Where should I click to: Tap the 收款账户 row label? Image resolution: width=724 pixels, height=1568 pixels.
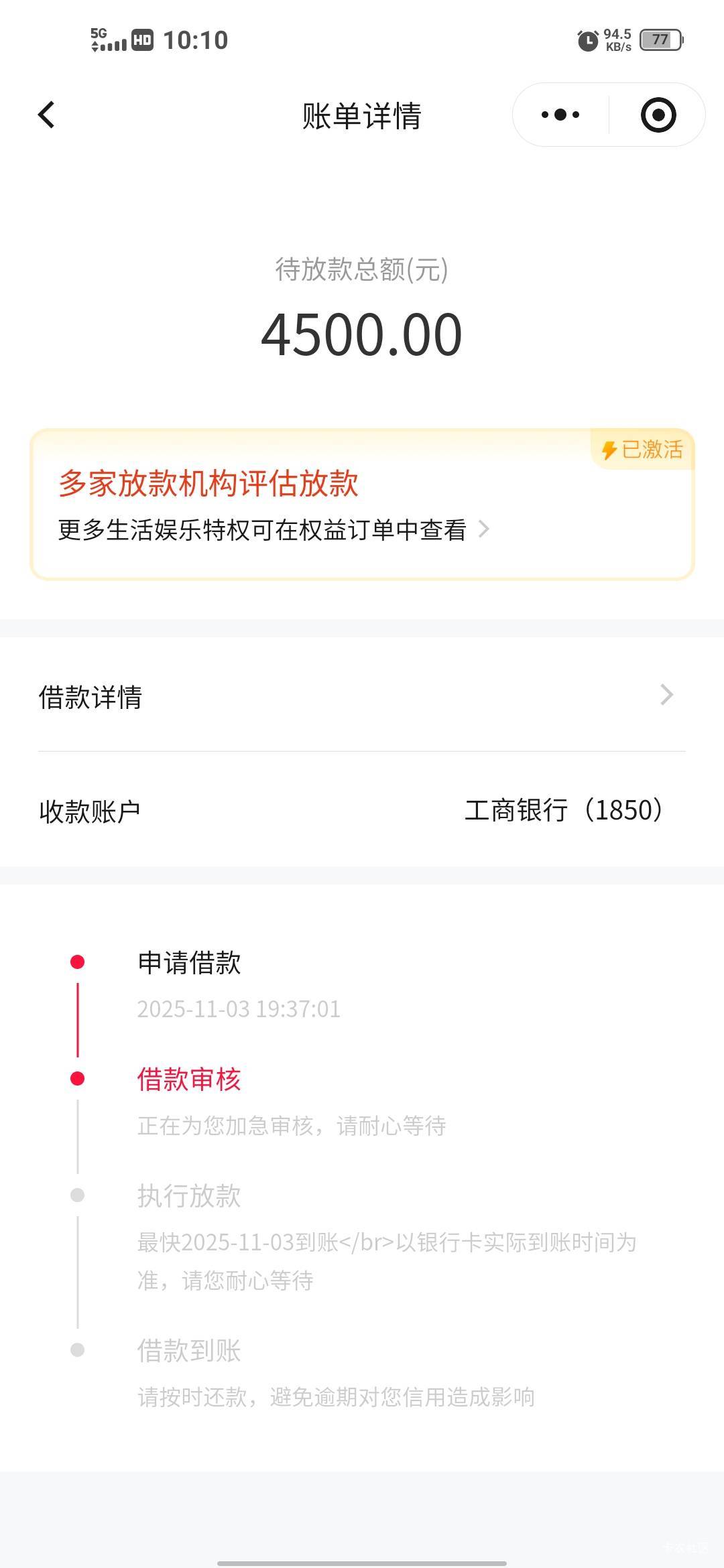click(90, 811)
